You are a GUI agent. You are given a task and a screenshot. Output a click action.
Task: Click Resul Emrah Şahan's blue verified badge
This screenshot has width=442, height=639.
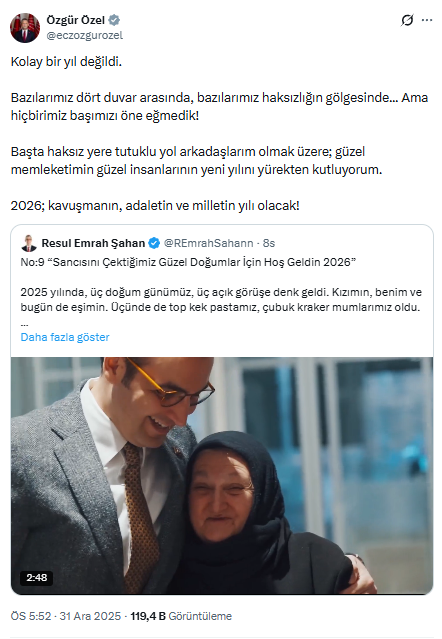154,243
